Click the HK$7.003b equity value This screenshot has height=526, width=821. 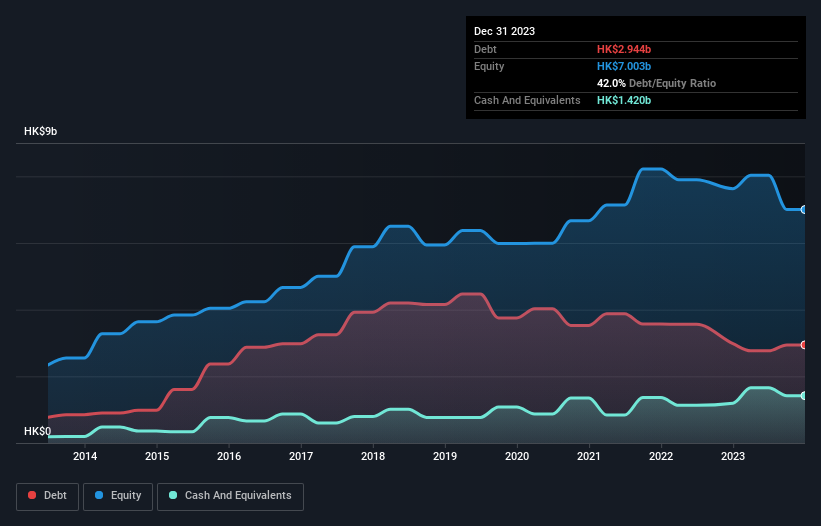pos(624,66)
